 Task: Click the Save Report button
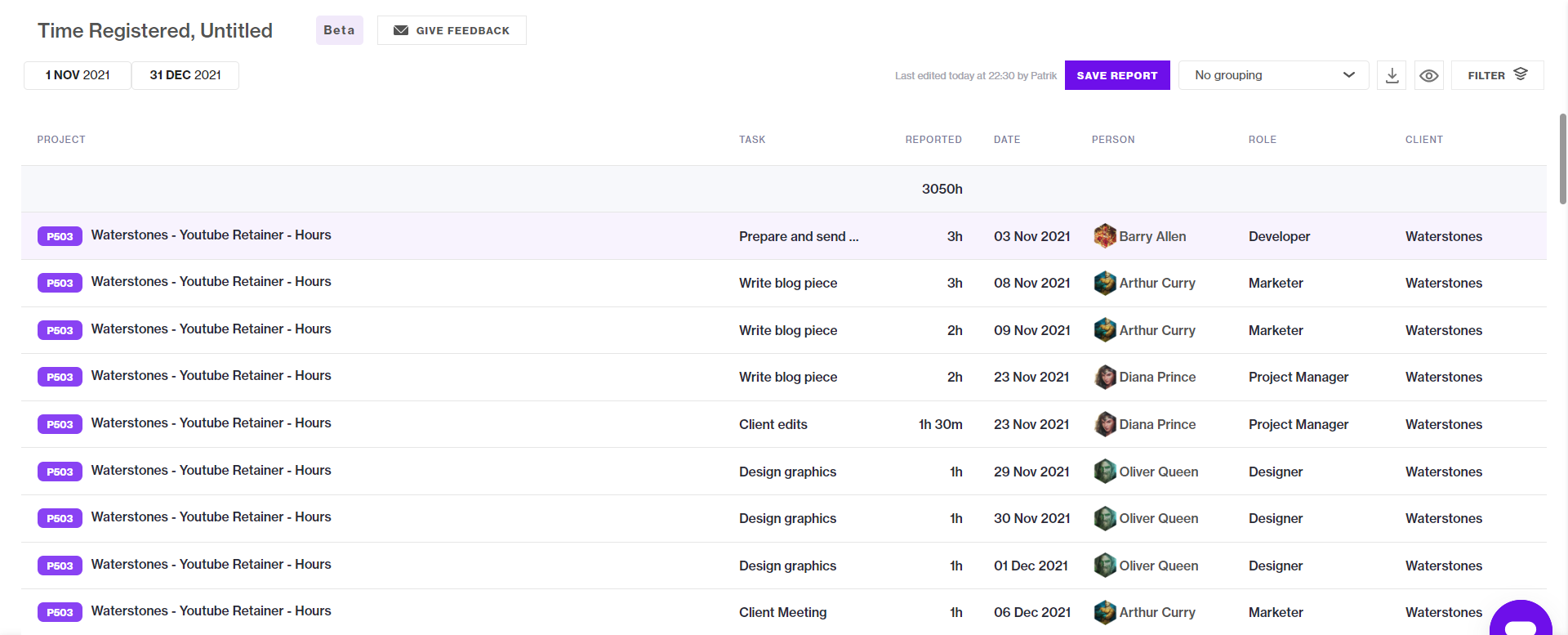1117,75
